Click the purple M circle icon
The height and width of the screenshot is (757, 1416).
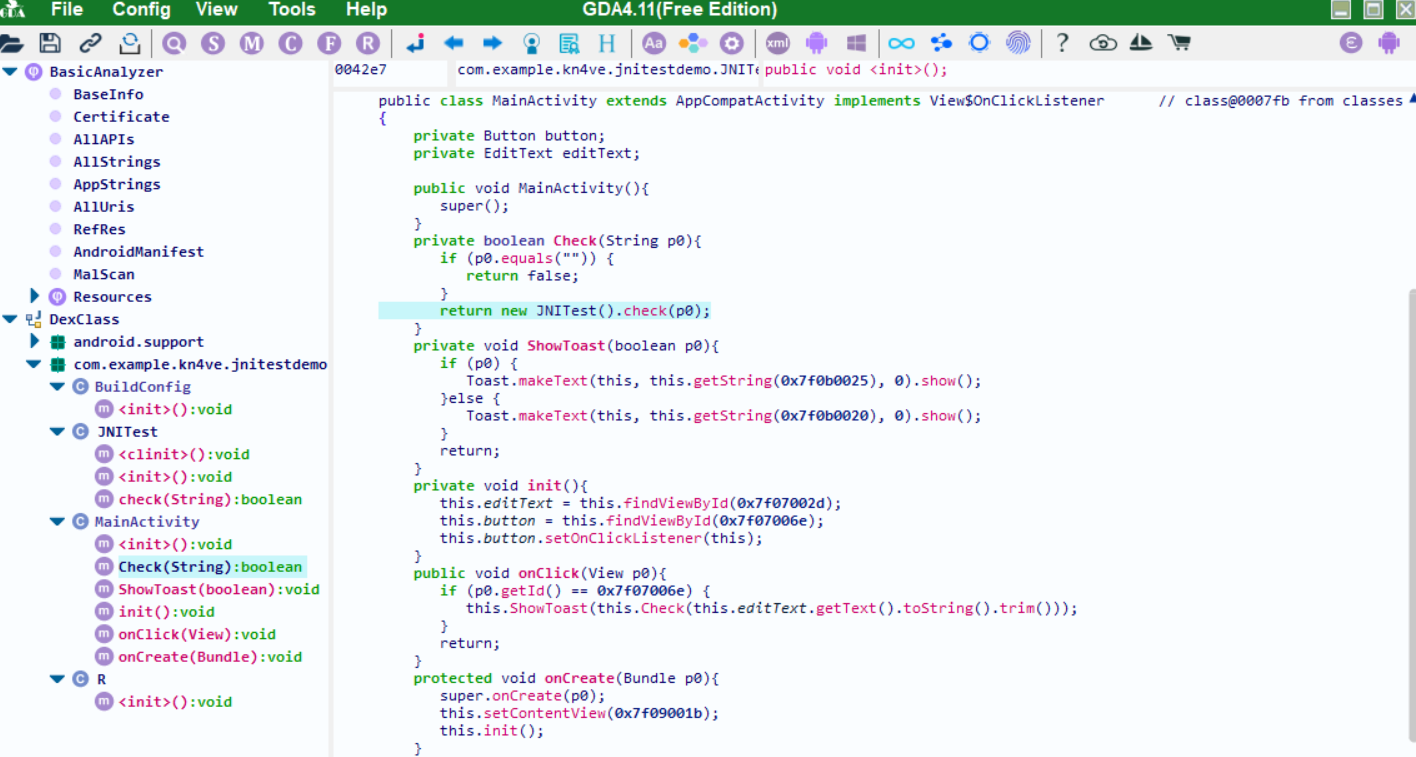pyautogui.click(x=252, y=43)
